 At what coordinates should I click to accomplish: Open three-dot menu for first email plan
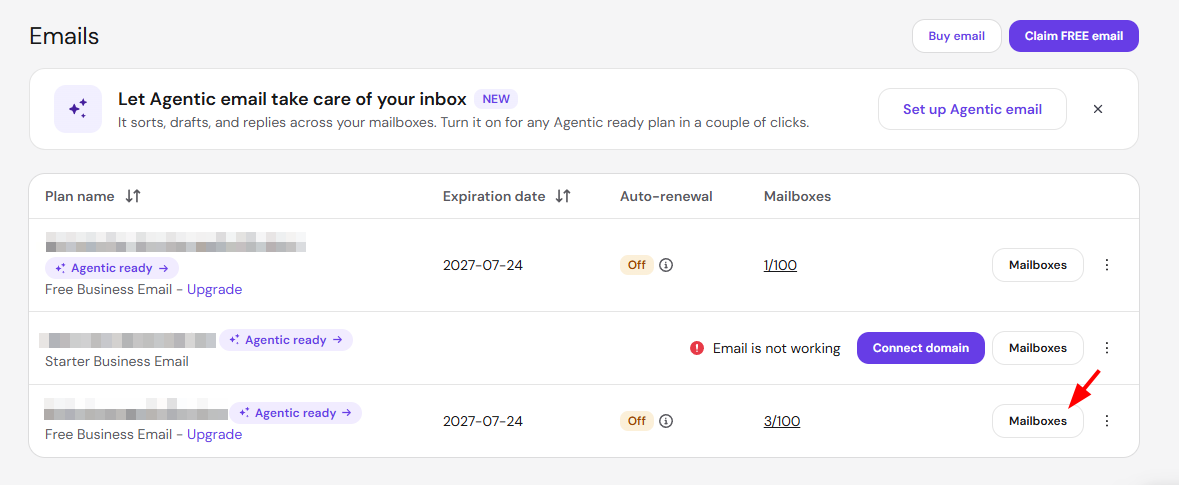tap(1106, 265)
